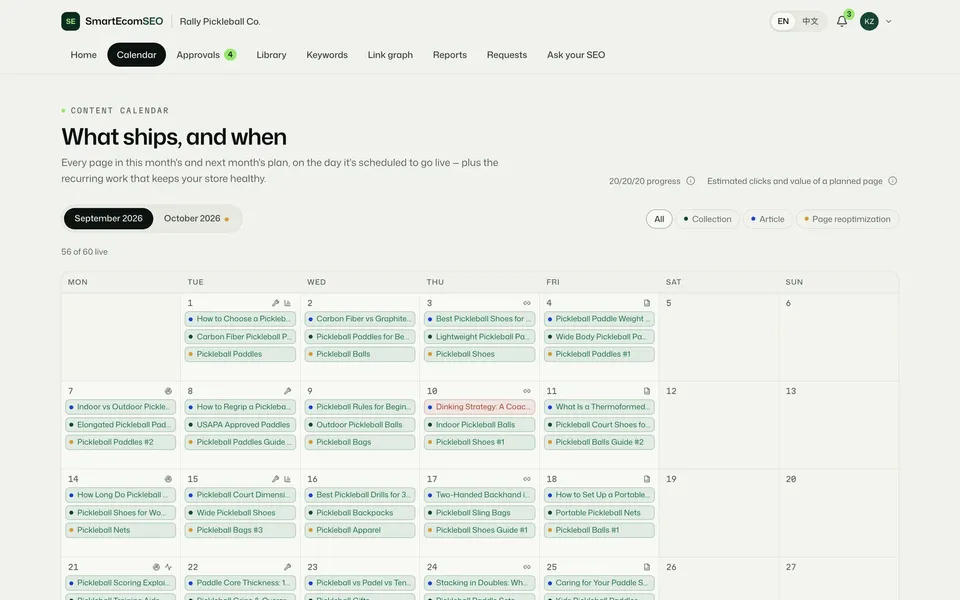Viewport: 960px width, 600px height.
Task: Open info icon beside Estimated clicks and value
Action: click(x=893, y=181)
